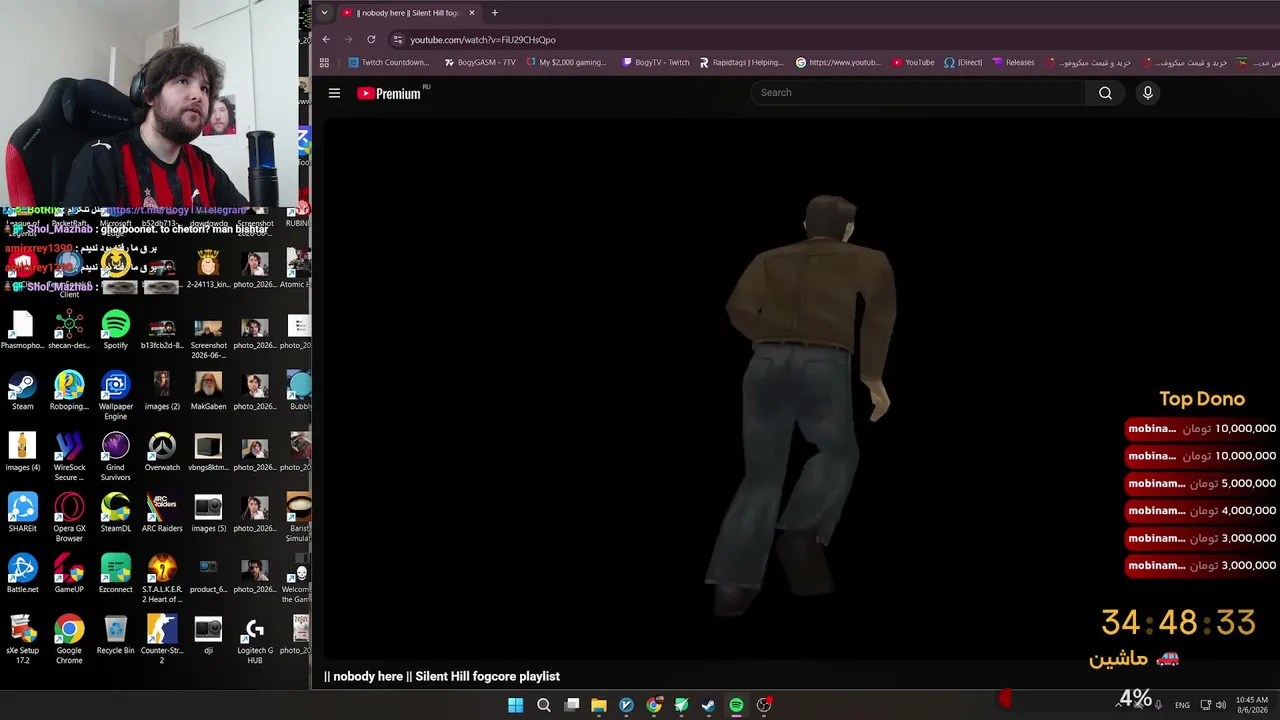Select the images (5) file
The height and width of the screenshot is (720, 1280).
point(208,514)
